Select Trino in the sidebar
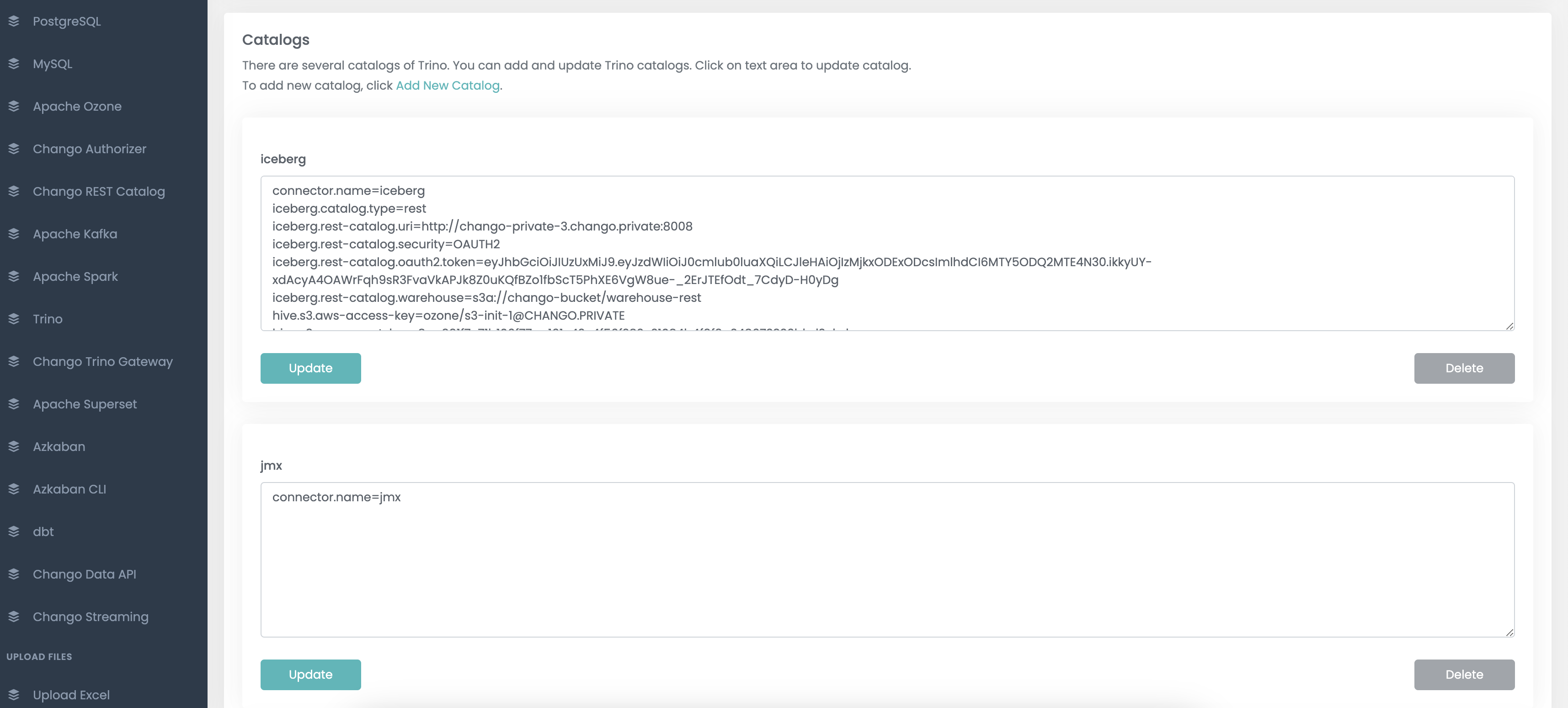 pos(48,319)
